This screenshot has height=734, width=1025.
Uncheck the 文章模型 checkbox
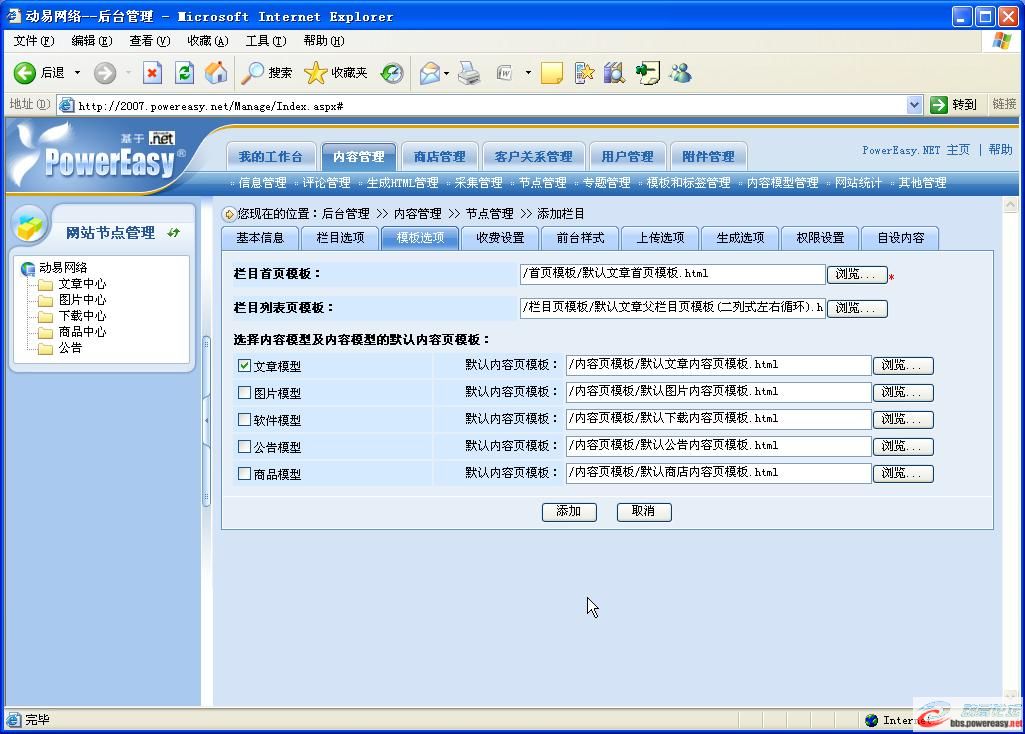point(243,364)
